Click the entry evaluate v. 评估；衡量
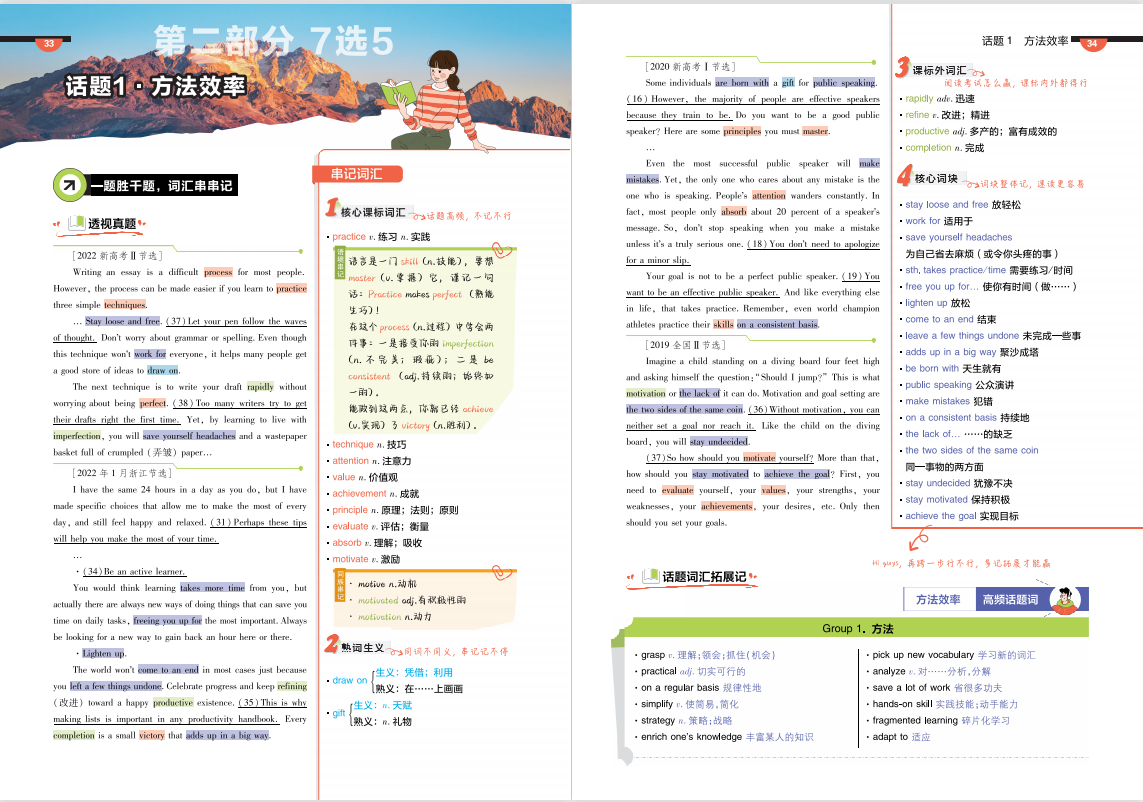This screenshot has width=1143, height=802. point(381,526)
